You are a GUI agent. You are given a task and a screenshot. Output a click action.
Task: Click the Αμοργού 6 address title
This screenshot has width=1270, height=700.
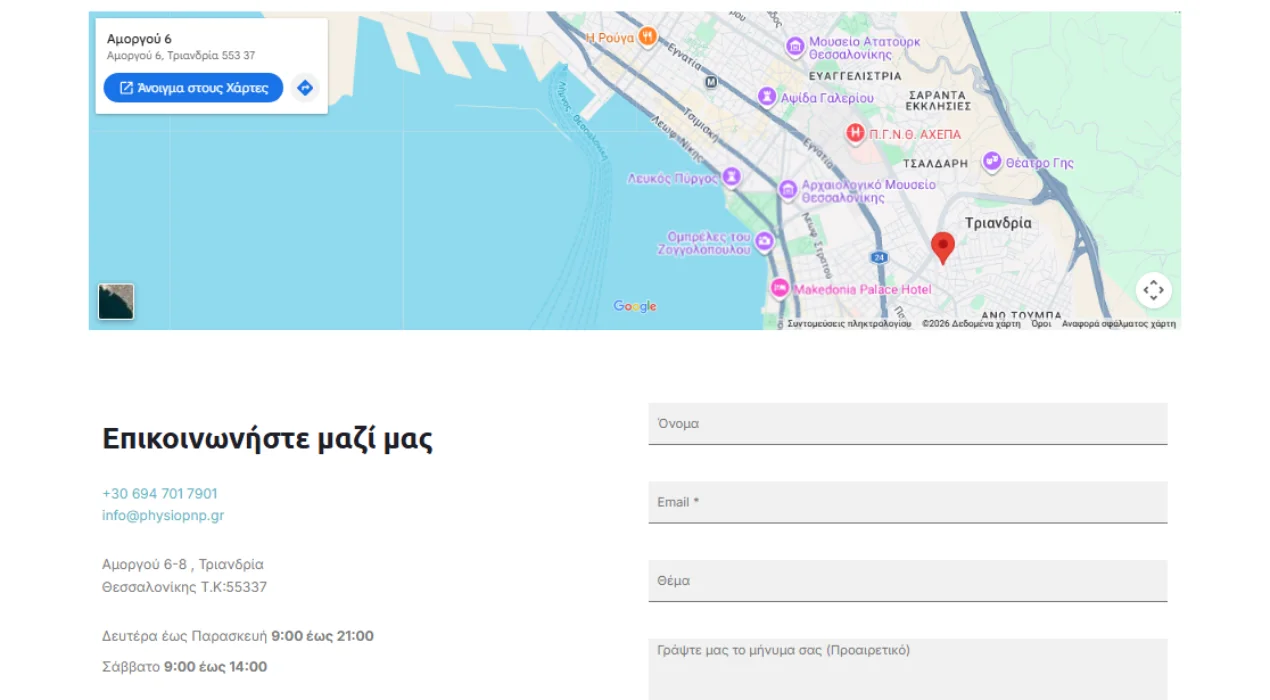click(x=139, y=39)
